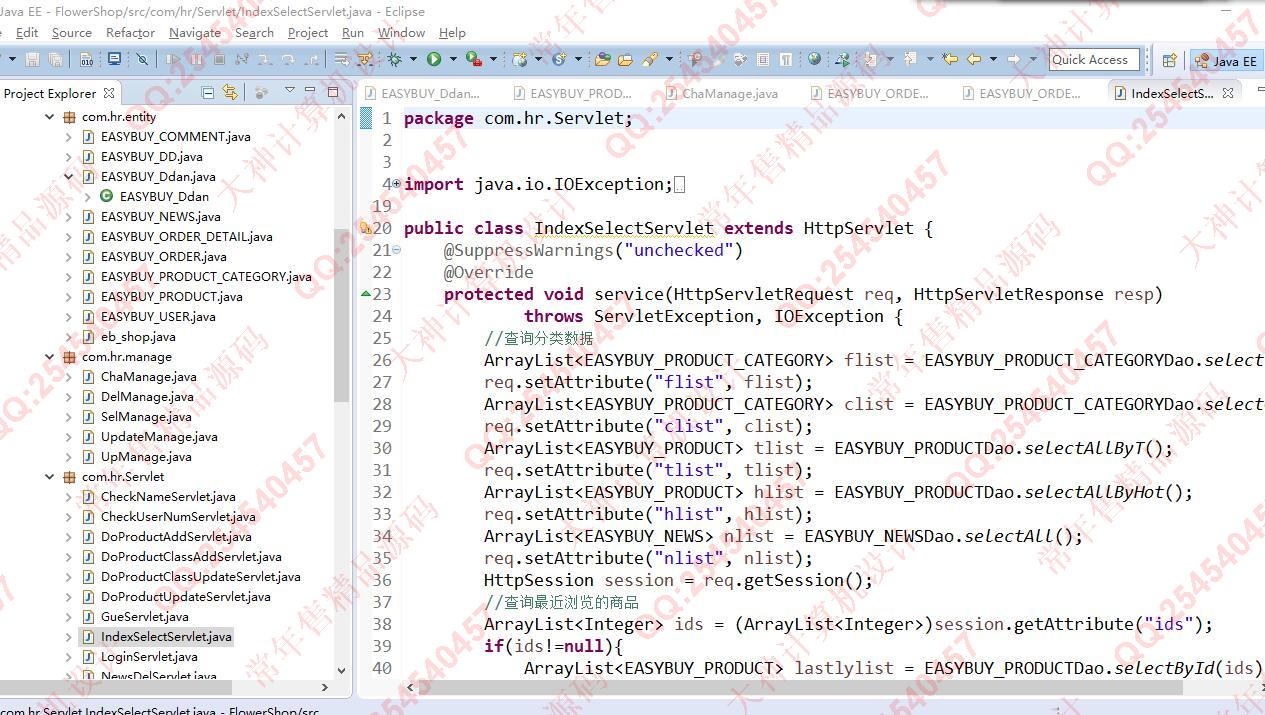This screenshot has width=1265, height=715.
Task: Navigate forward with the right arrow
Action: pos(1014,59)
